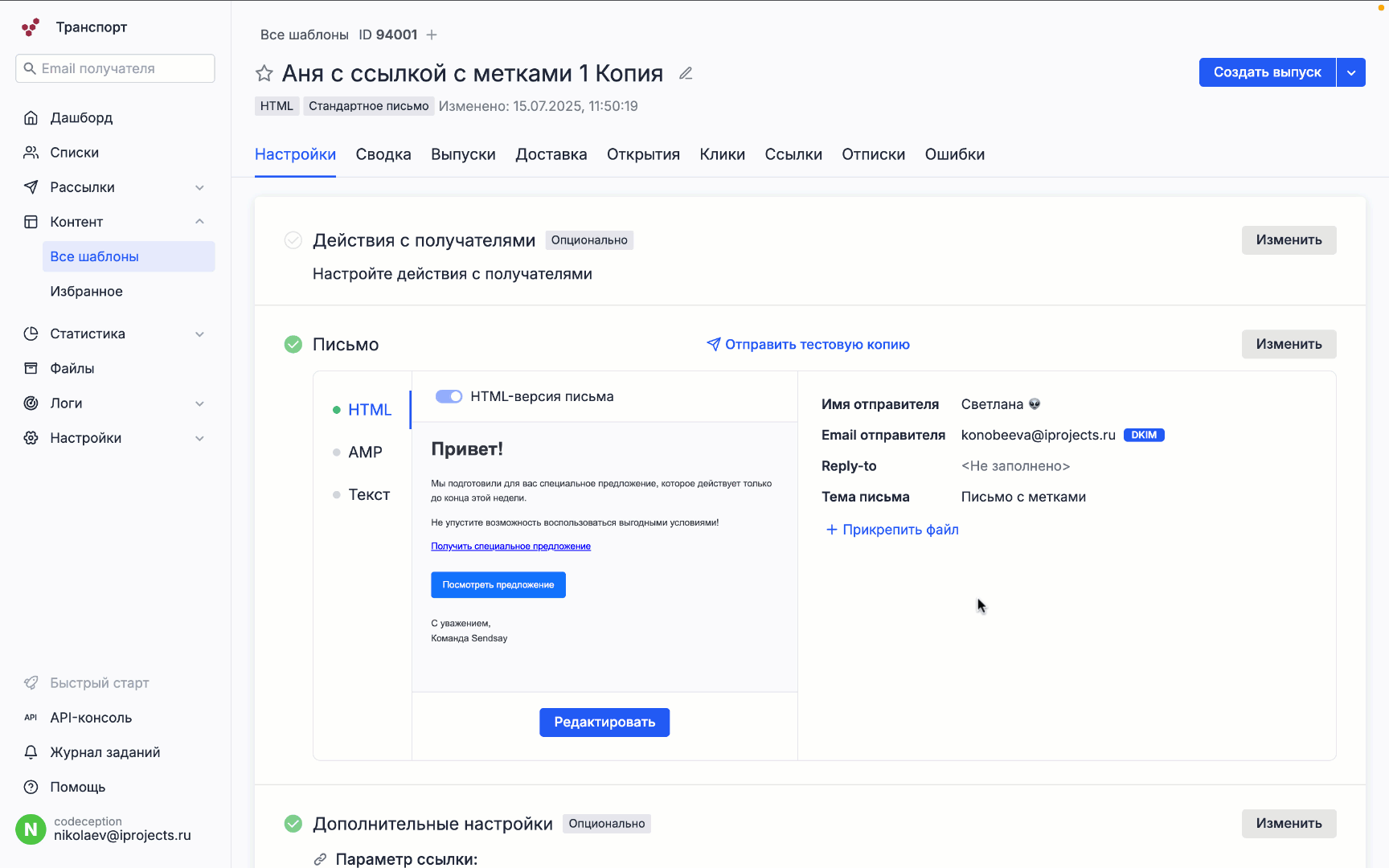Click the green checkmark next to Письмо
The width and height of the screenshot is (1389, 868).
[293, 345]
